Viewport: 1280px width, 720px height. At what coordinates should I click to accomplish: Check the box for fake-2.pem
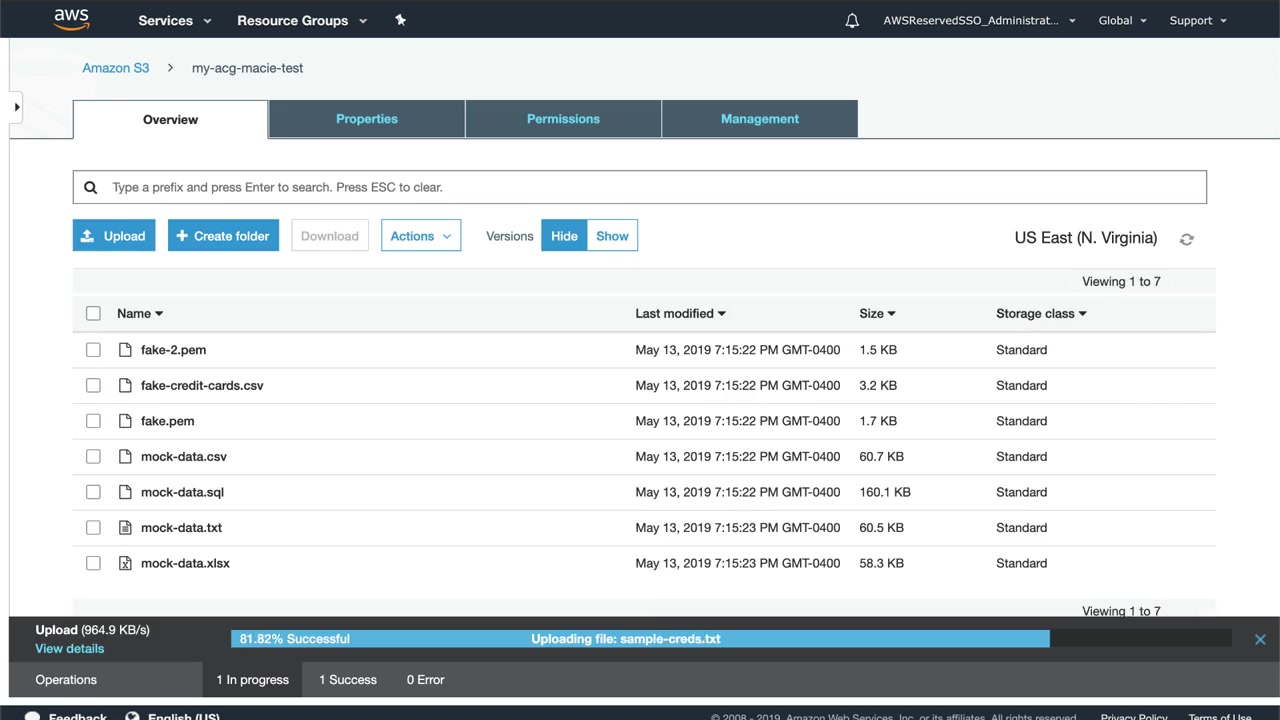pos(93,350)
